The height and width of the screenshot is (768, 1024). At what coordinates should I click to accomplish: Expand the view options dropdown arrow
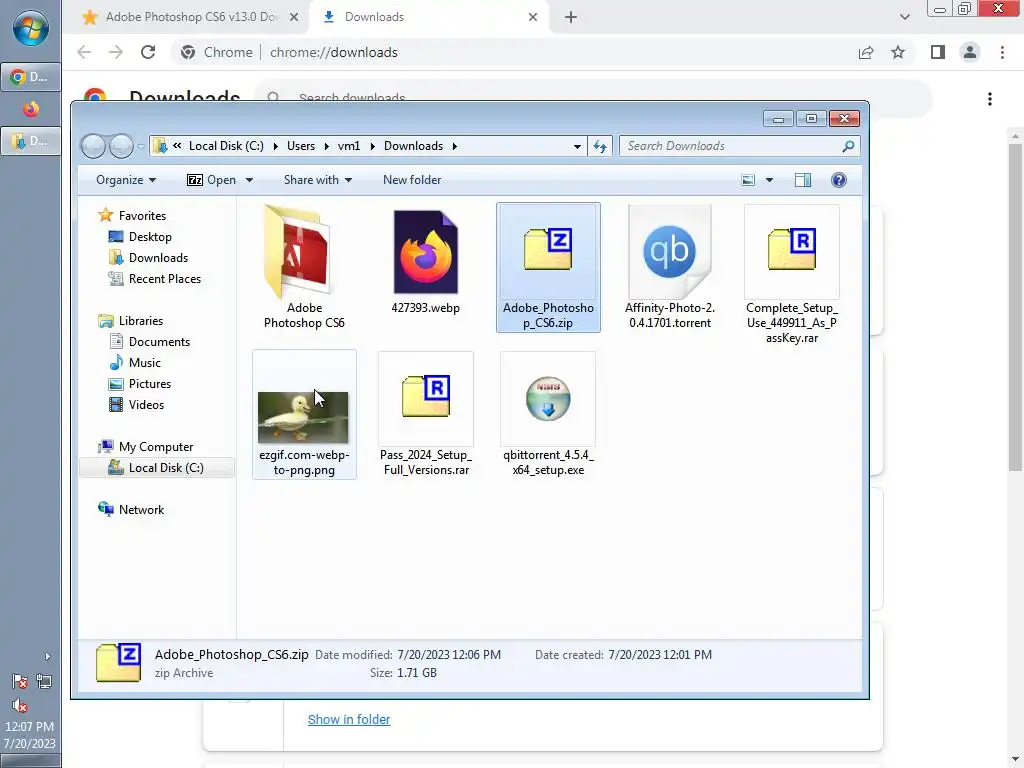point(769,180)
